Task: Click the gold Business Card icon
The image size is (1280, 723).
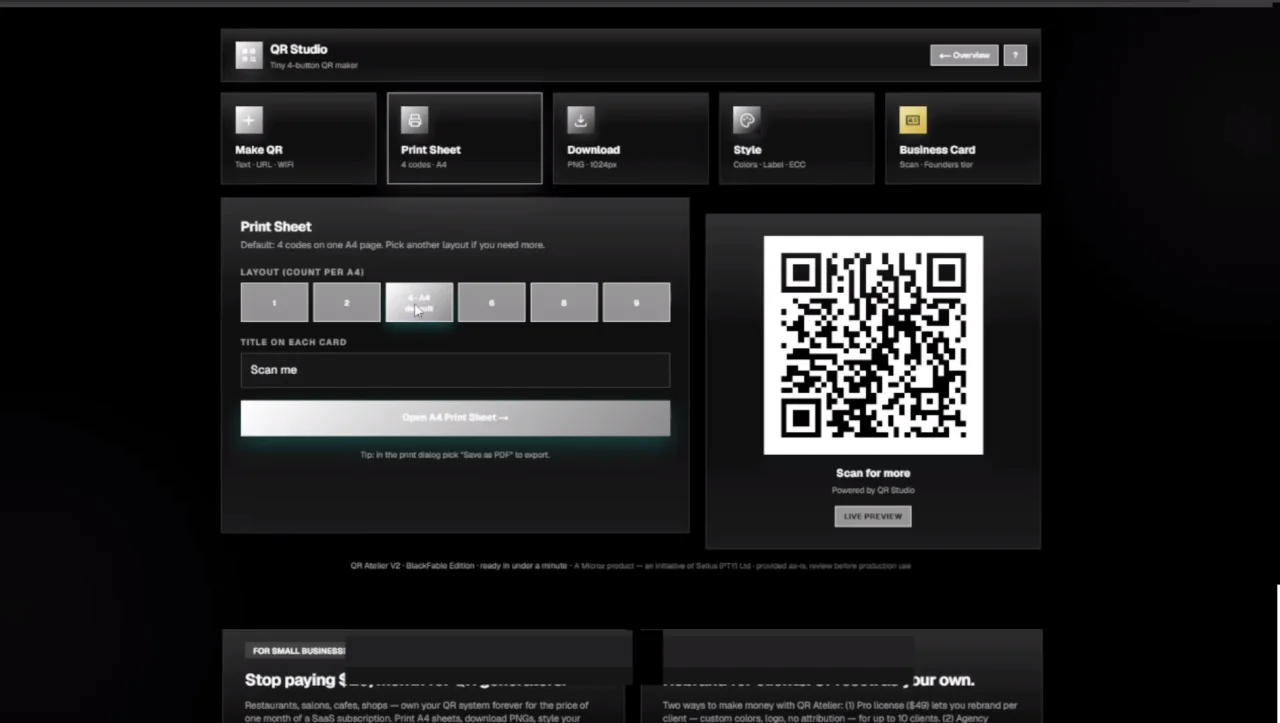Action: (913, 120)
